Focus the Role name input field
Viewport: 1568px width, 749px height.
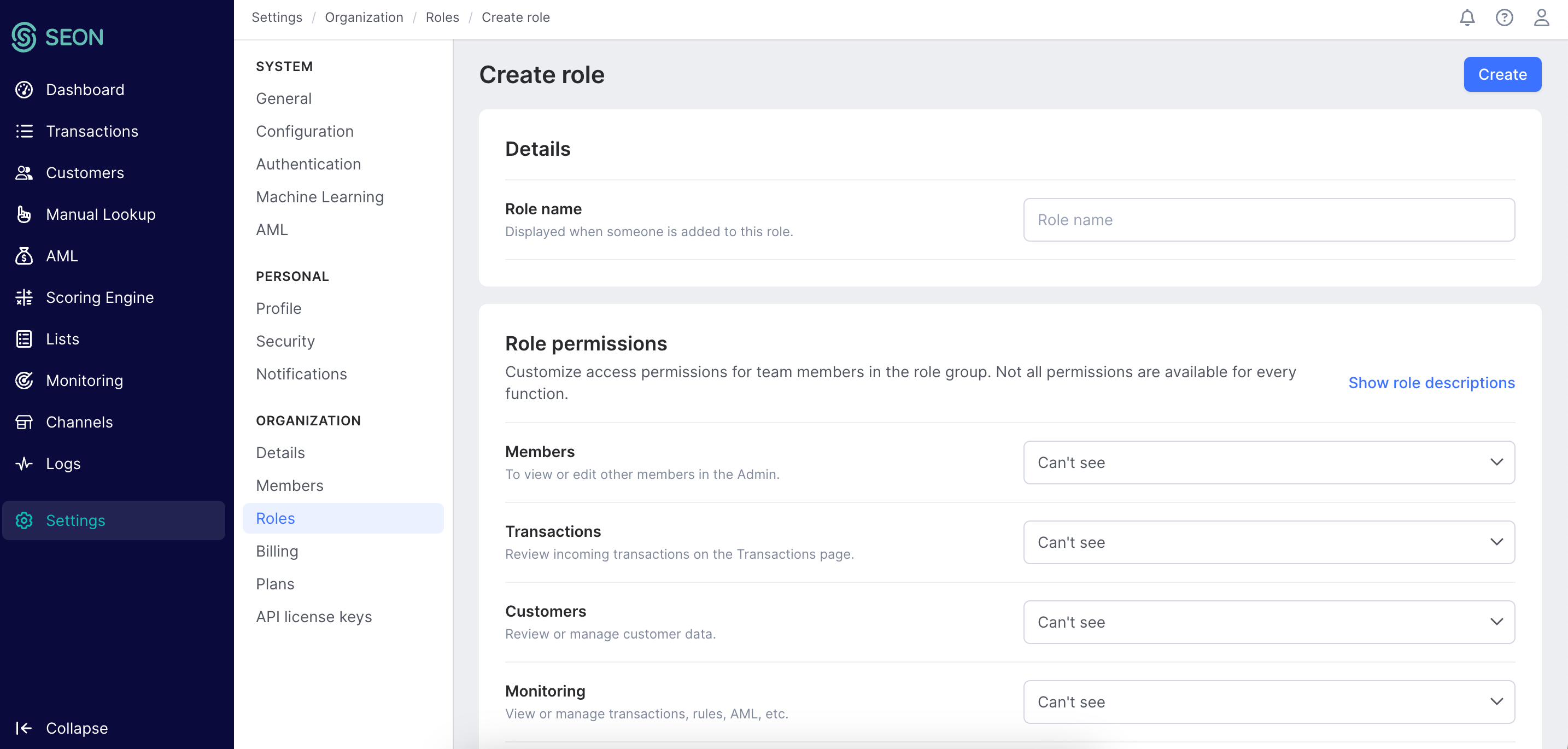tap(1268, 220)
